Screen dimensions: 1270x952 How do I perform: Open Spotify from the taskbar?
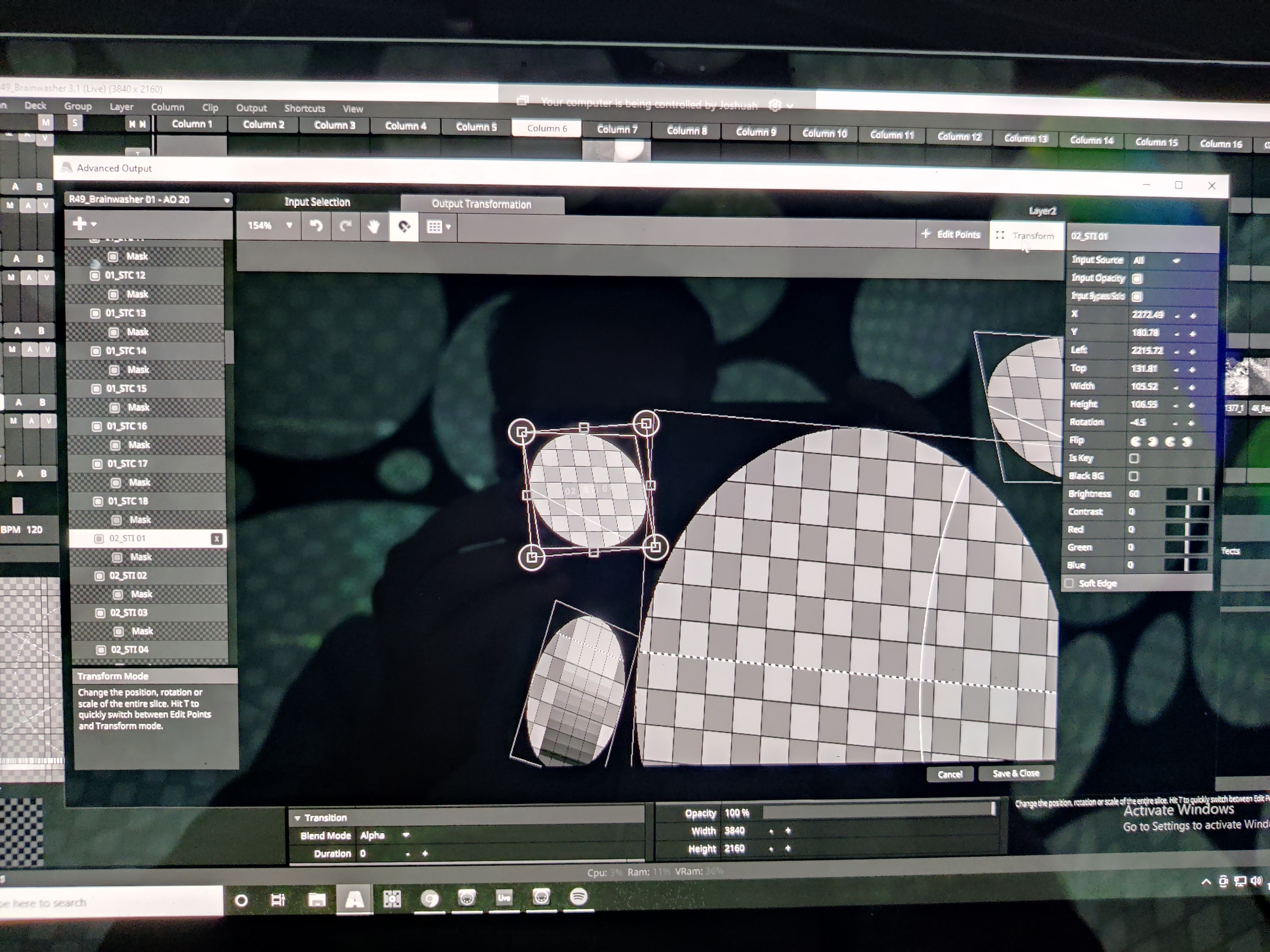[x=578, y=897]
